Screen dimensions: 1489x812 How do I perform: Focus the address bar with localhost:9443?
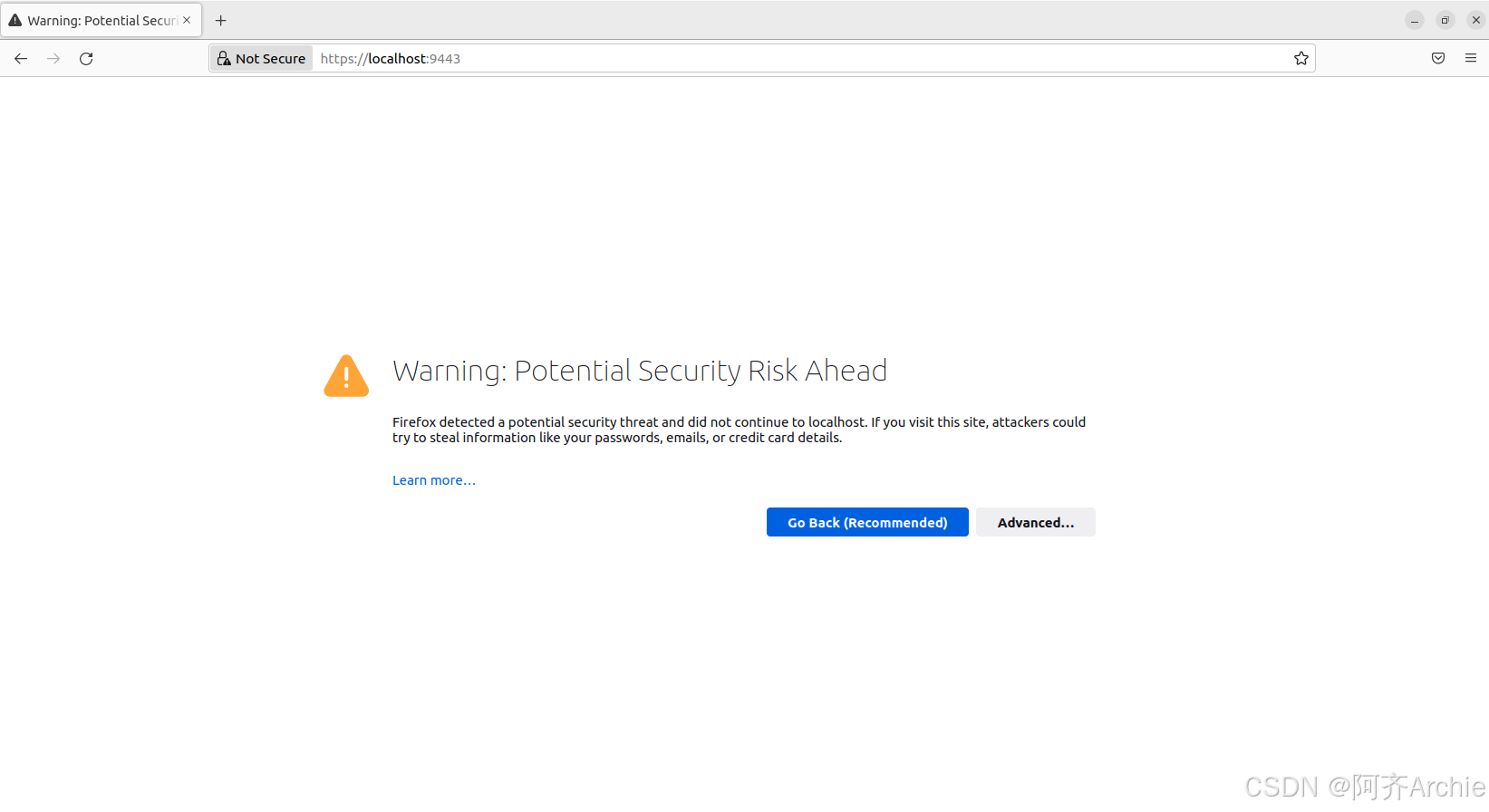[802, 59]
